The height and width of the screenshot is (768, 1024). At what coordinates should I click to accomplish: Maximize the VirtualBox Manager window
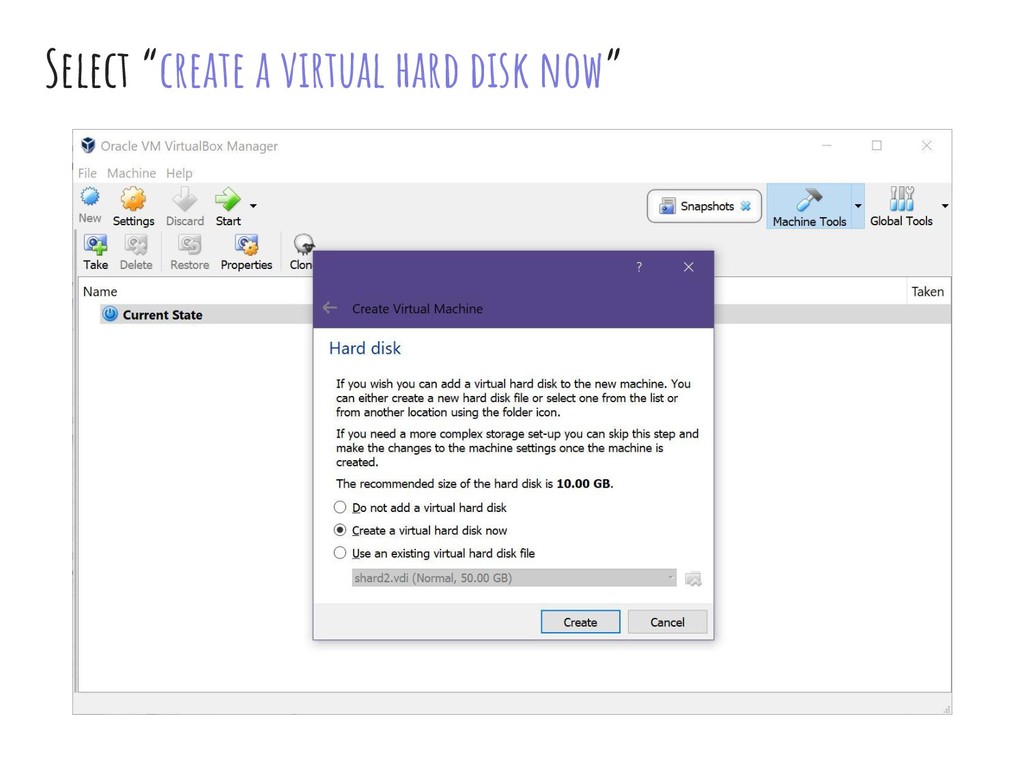point(876,146)
